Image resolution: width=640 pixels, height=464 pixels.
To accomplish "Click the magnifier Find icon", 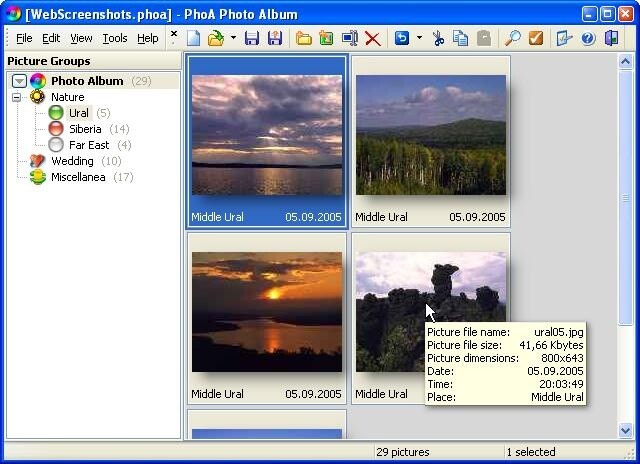I will tap(512, 38).
